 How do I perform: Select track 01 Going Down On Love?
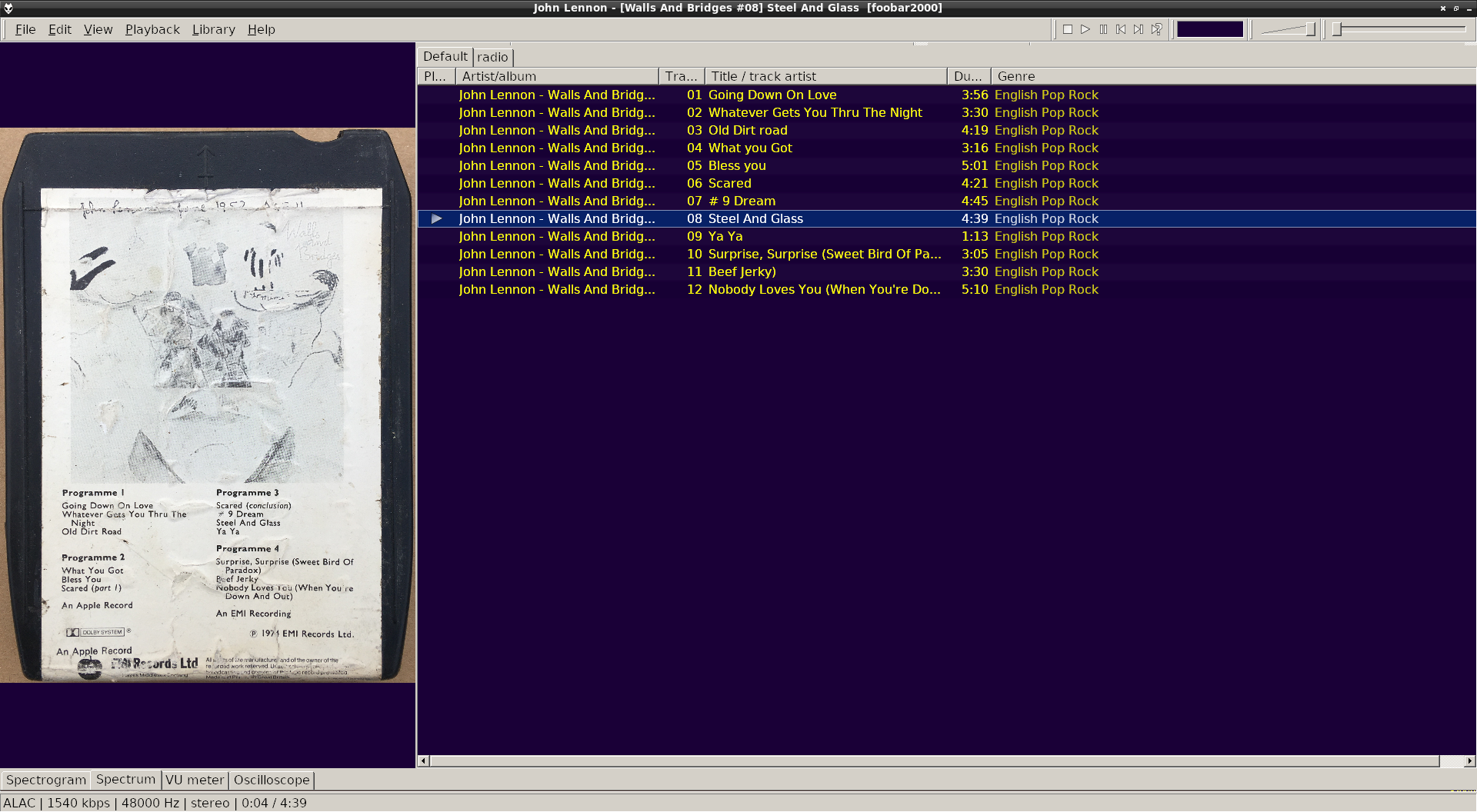pyautogui.click(x=946, y=95)
